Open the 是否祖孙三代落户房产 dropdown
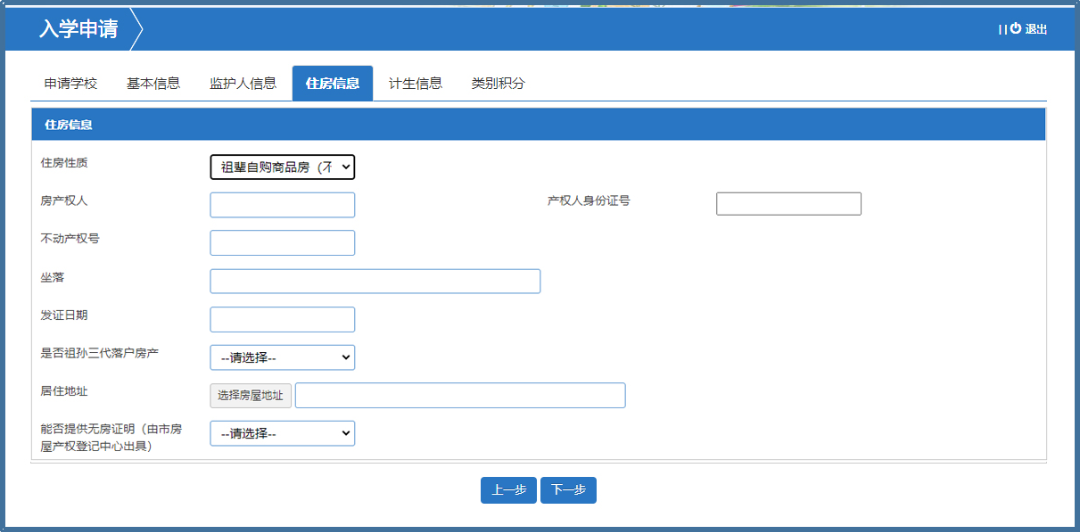This screenshot has width=1080, height=532. coord(282,357)
